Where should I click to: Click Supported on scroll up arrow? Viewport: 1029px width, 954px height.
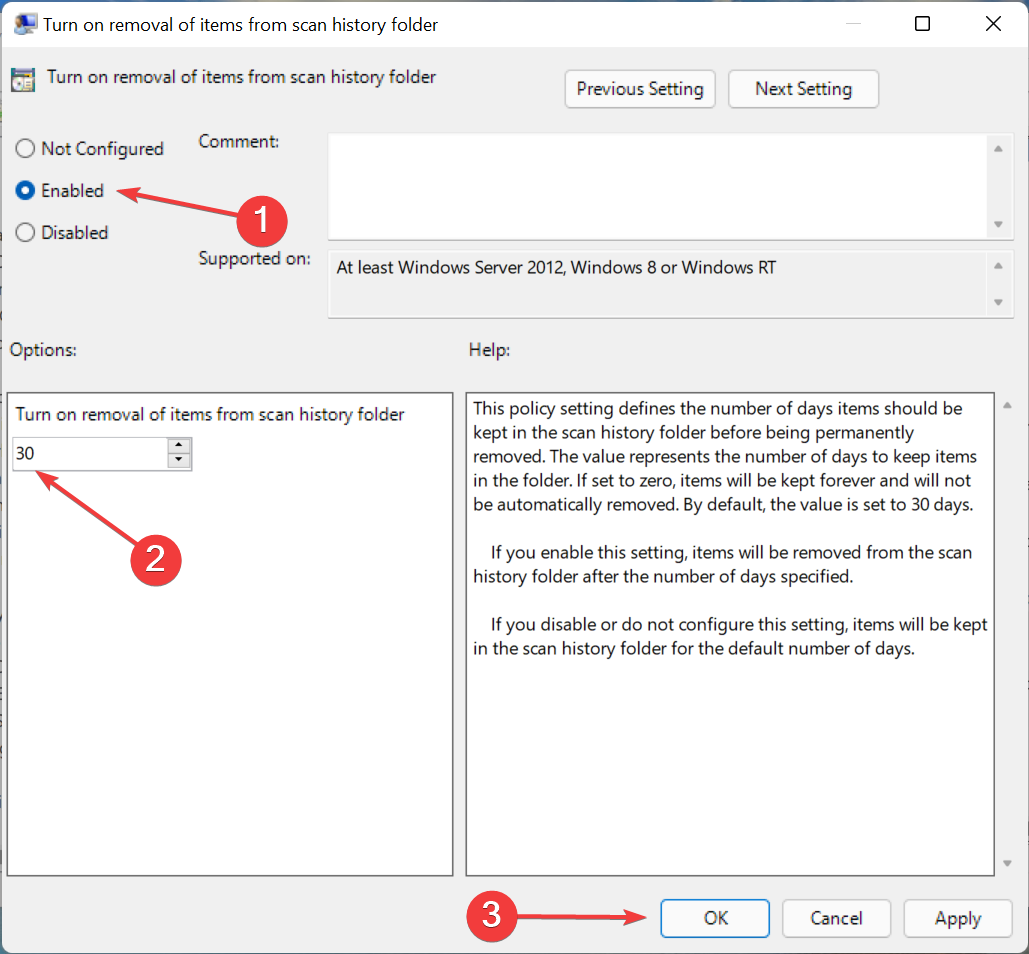click(998, 266)
